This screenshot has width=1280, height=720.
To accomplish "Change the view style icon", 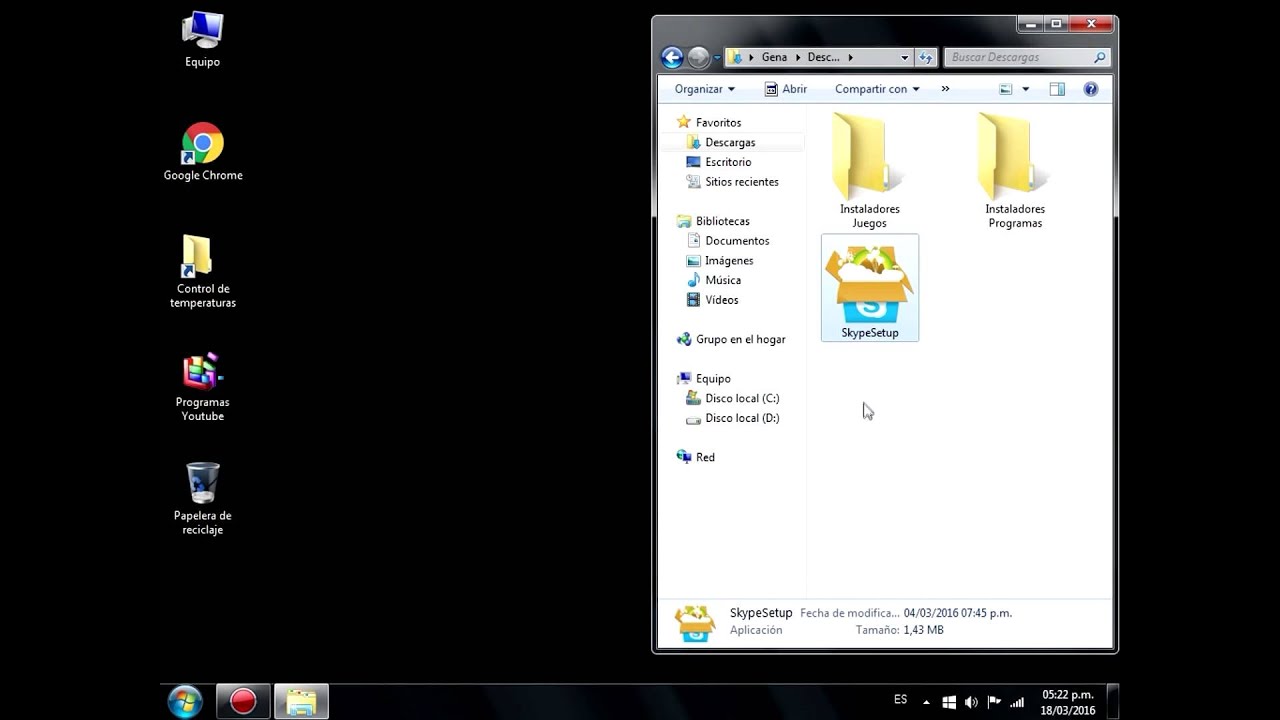I will [x=1006, y=89].
